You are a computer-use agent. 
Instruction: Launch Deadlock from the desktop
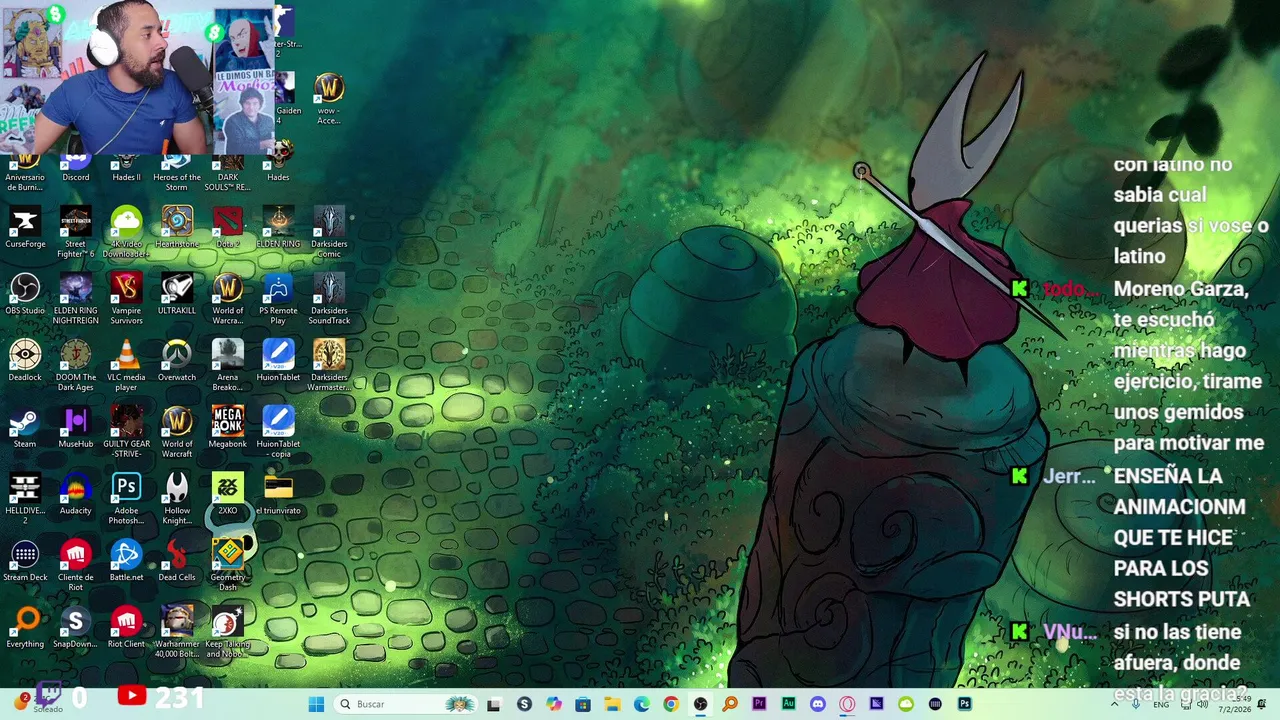[x=25, y=361]
